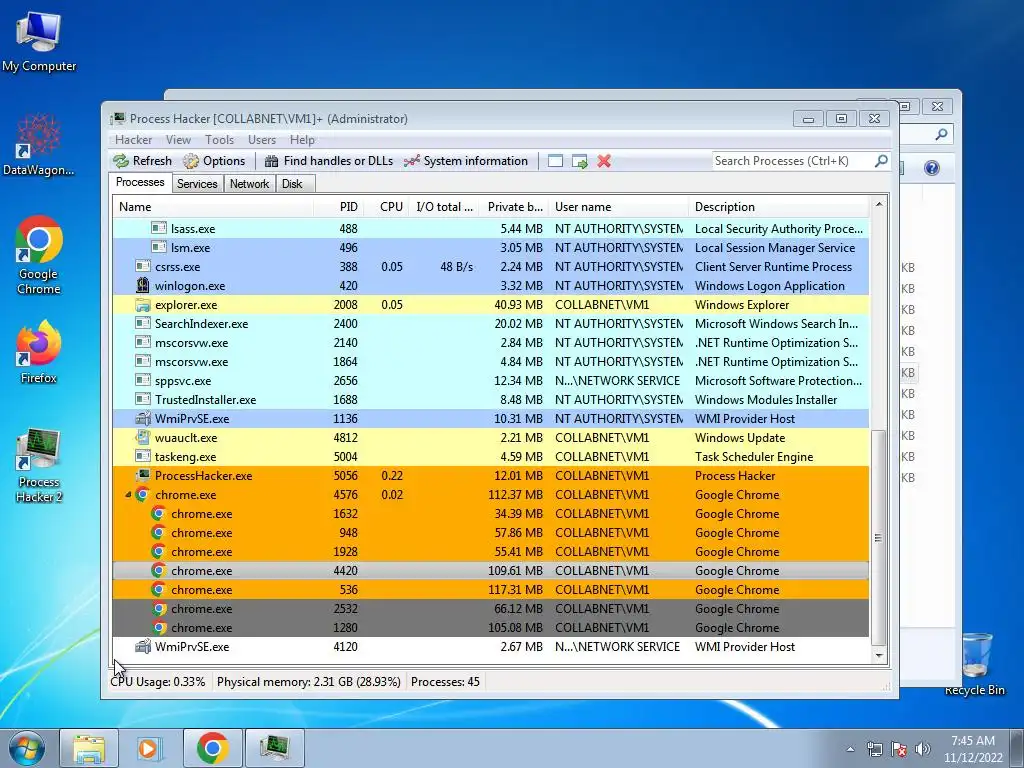Click the help icon in the background window
Viewport: 1024px width, 768px height.
click(x=932, y=168)
